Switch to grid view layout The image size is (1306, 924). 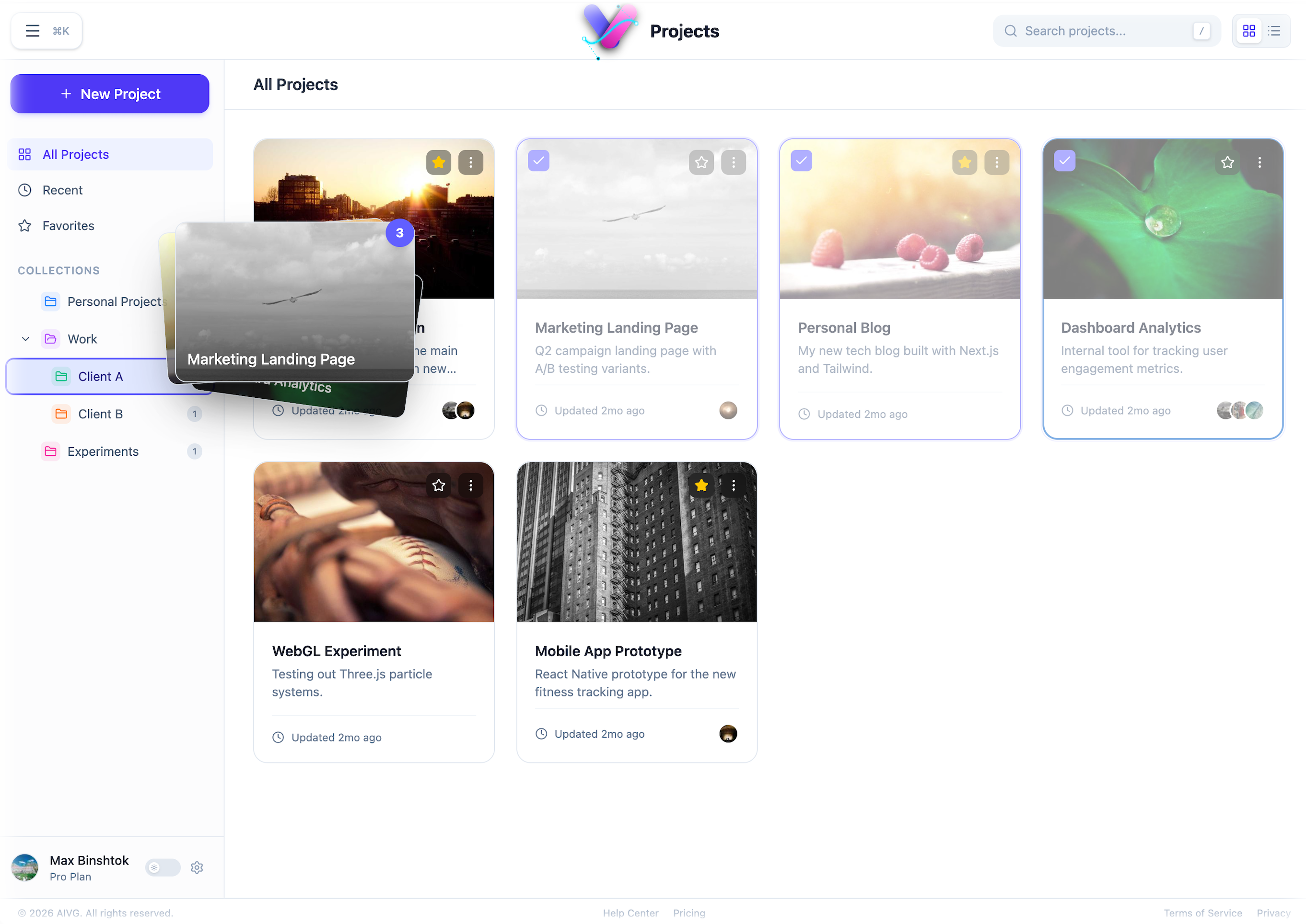[1248, 31]
